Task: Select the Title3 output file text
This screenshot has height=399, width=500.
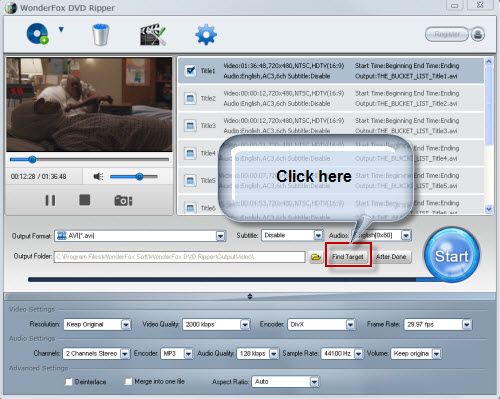Action: click(406, 131)
